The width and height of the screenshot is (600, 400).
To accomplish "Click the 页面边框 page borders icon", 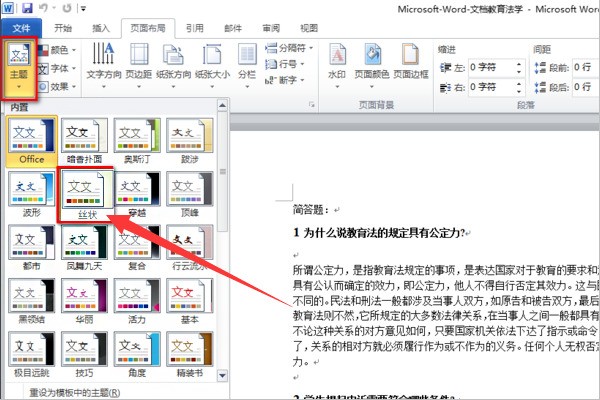I will [409, 58].
